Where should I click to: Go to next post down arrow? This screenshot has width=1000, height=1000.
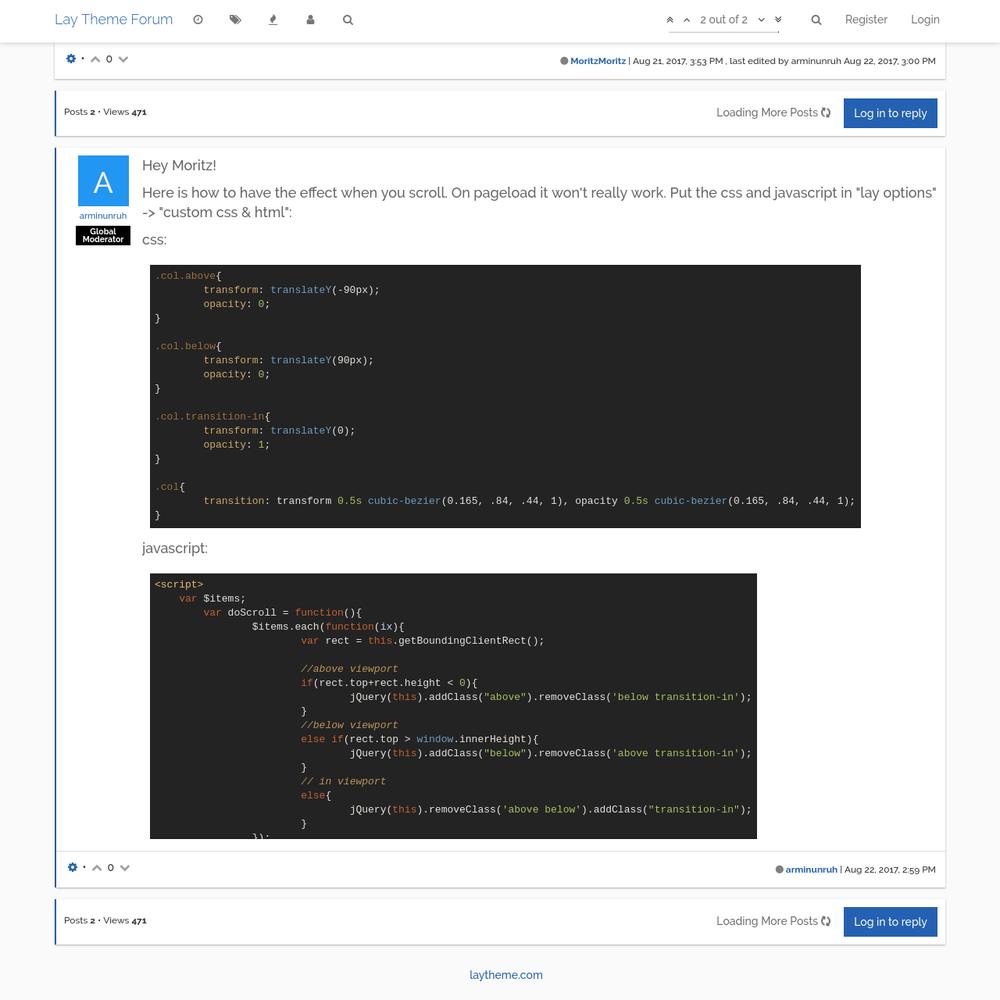point(761,20)
